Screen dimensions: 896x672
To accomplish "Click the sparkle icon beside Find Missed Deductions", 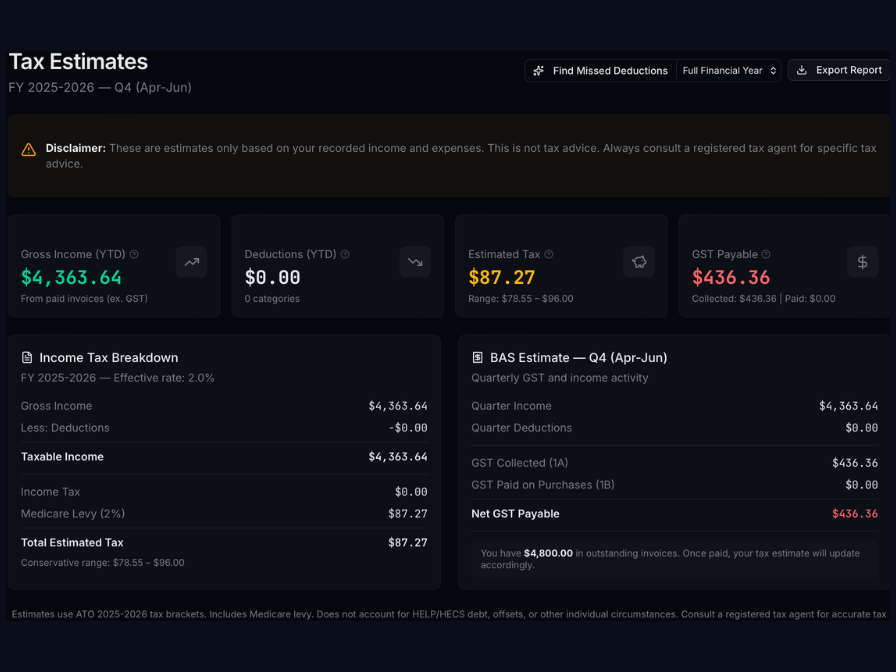I will pyautogui.click(x=538, y=71).
